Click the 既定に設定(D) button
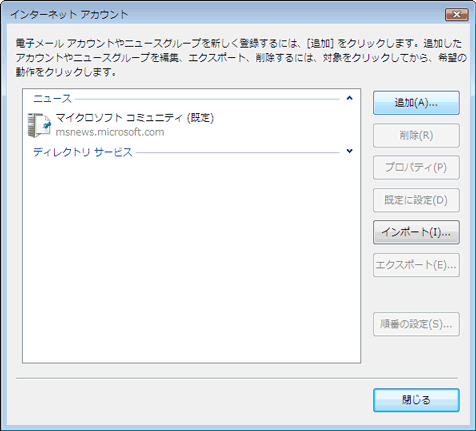 pos(416,200)
